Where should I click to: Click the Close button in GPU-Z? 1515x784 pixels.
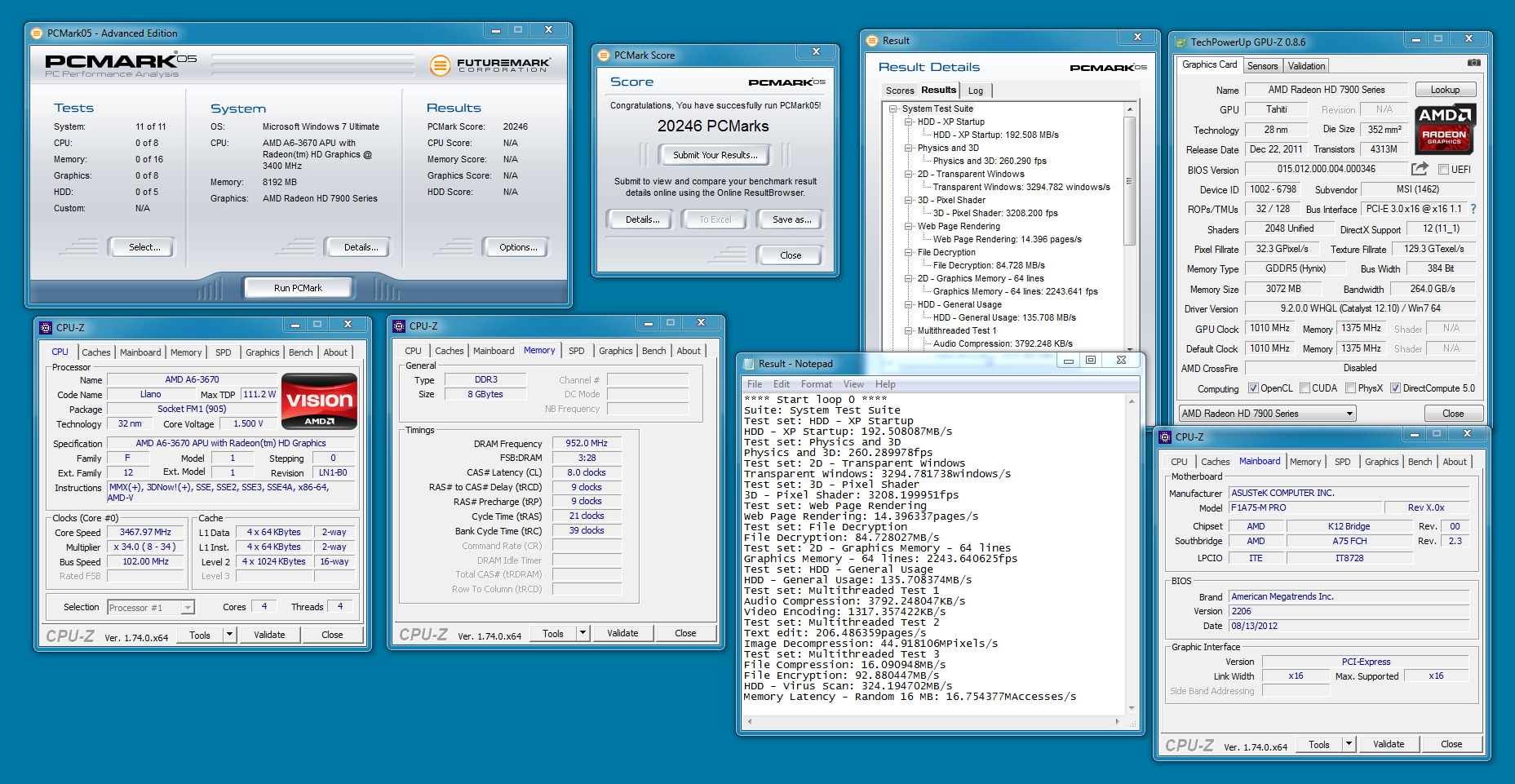click(1453, 414)
